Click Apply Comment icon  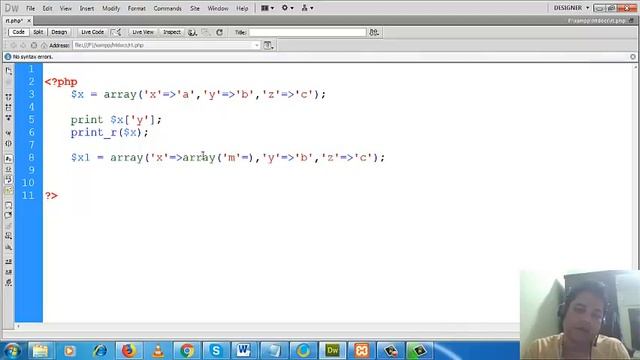[9, 205]
